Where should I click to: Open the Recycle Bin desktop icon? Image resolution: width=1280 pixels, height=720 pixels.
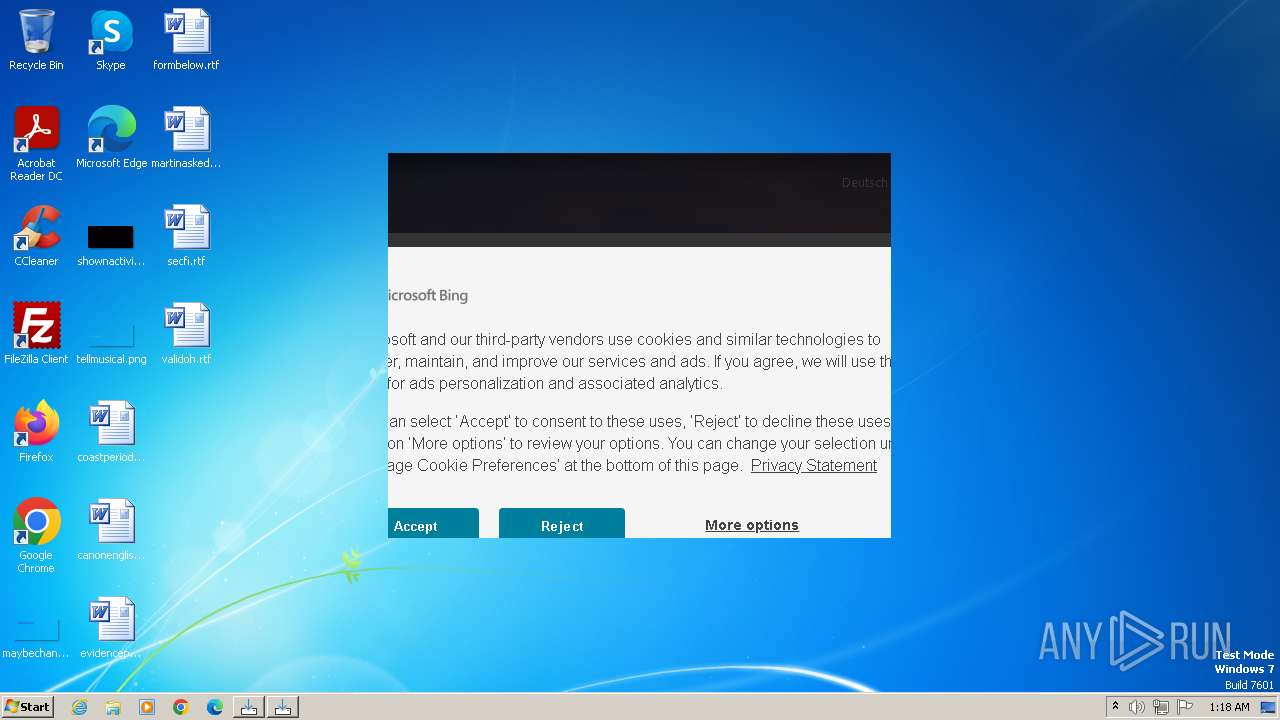(x=36, y=40)
